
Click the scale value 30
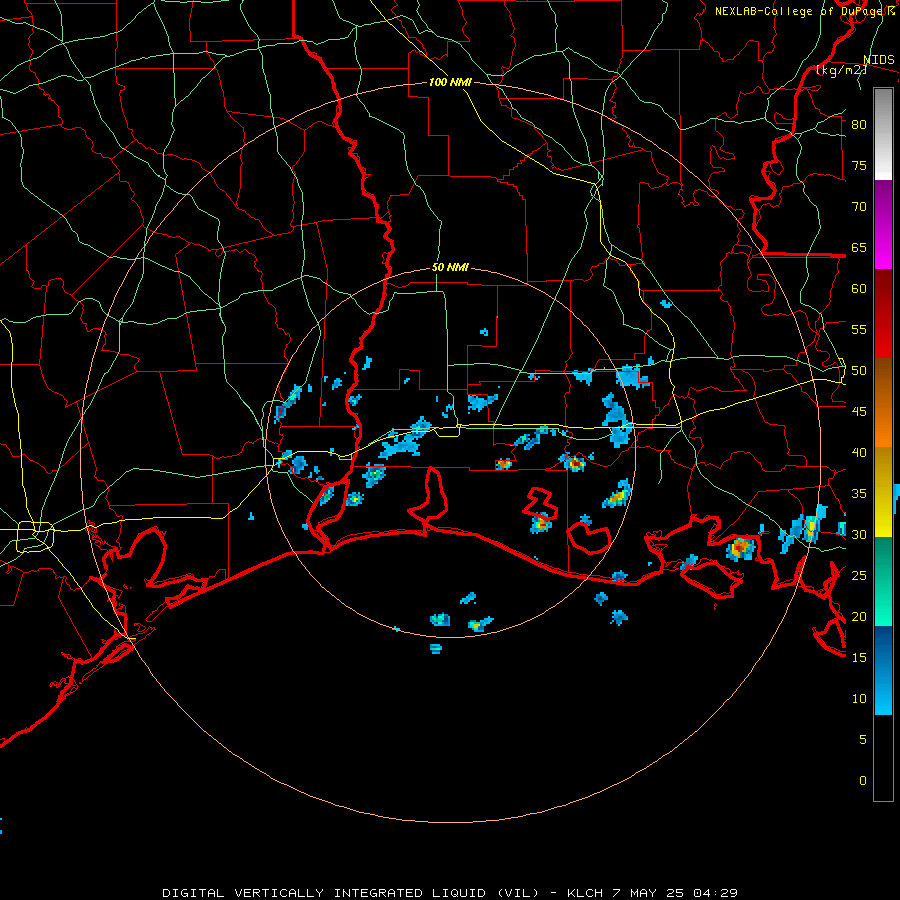859,535
